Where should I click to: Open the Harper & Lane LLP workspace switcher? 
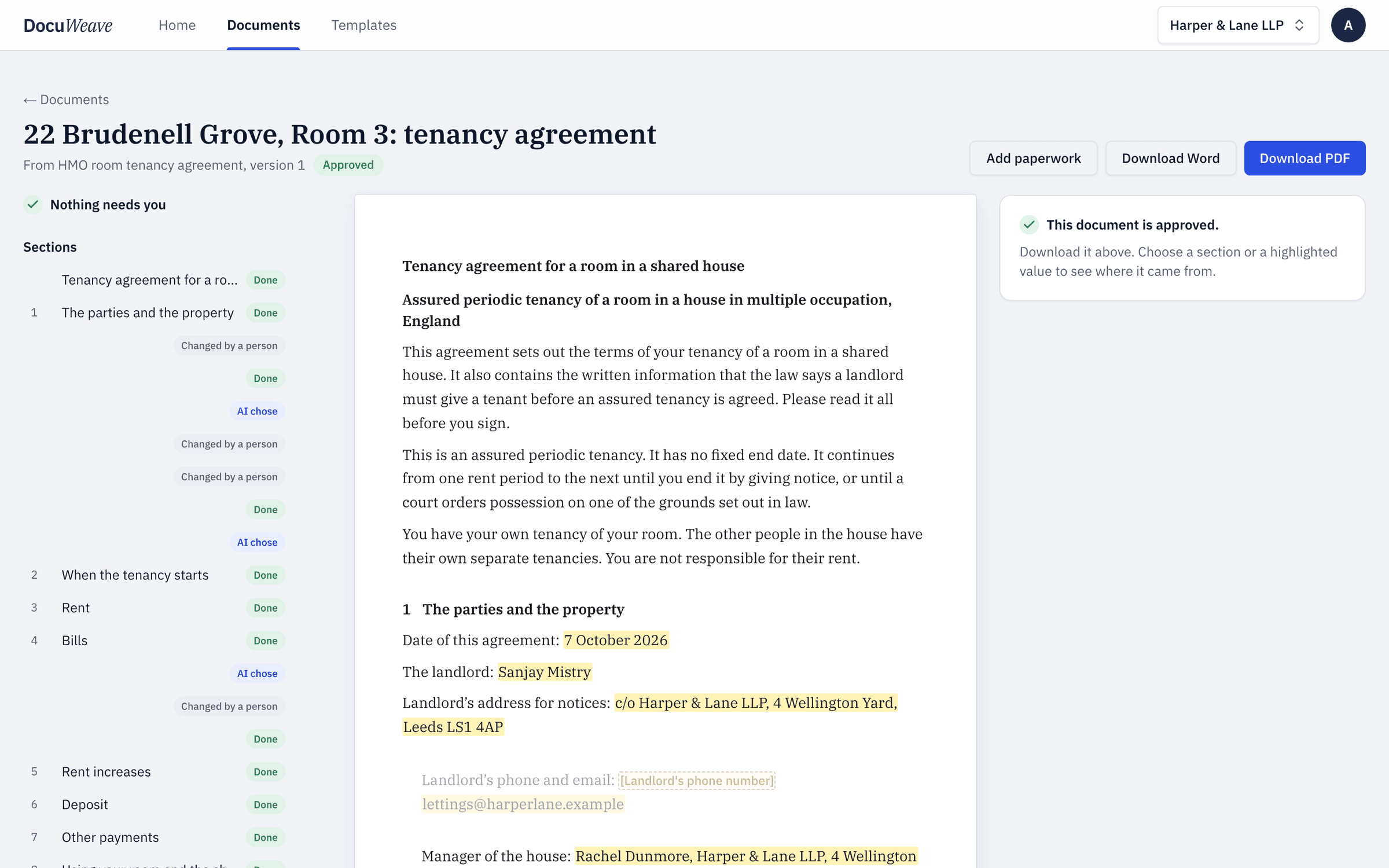coord(1238,25)
